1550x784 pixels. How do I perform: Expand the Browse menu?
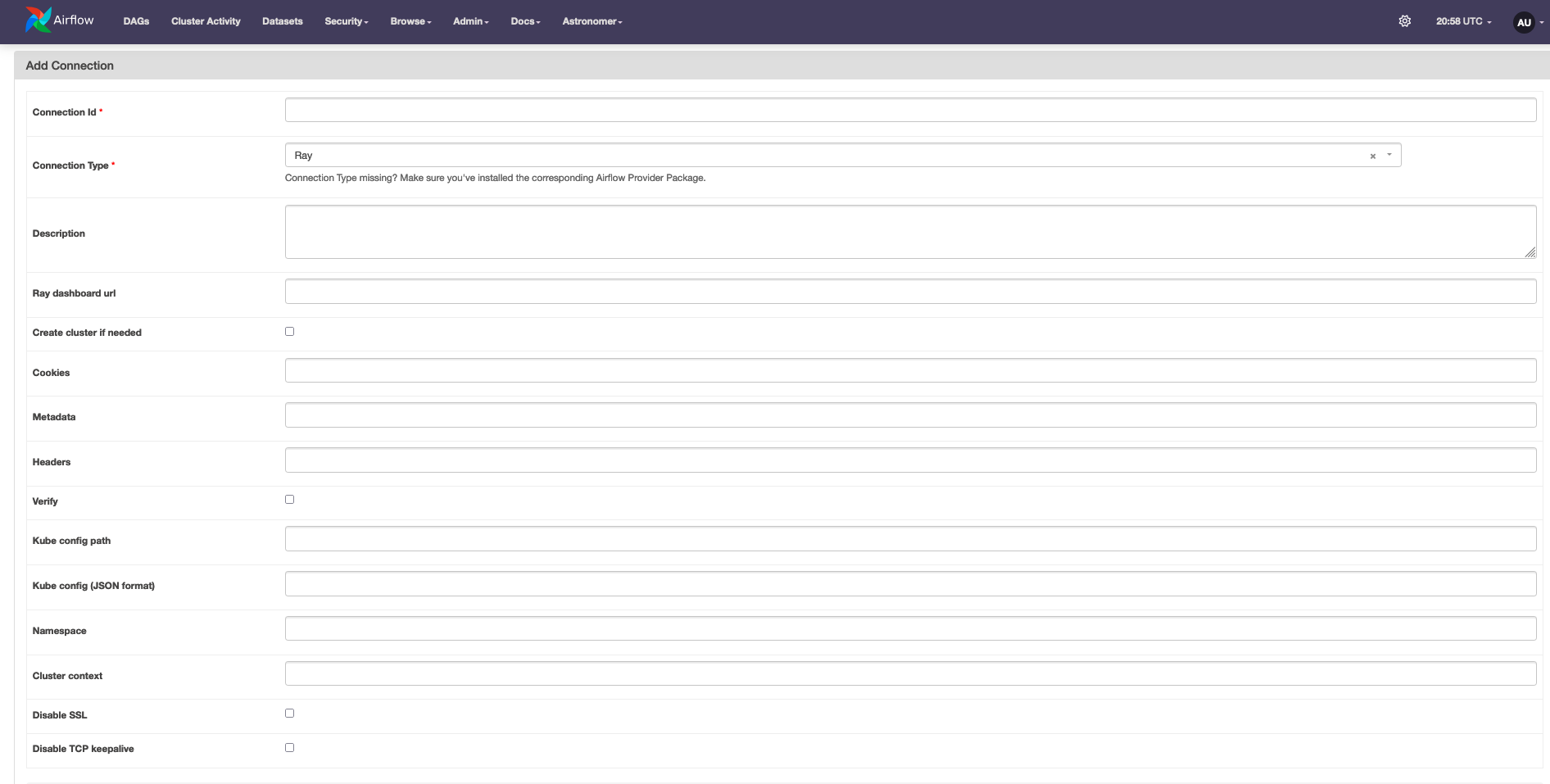point(410,21)
